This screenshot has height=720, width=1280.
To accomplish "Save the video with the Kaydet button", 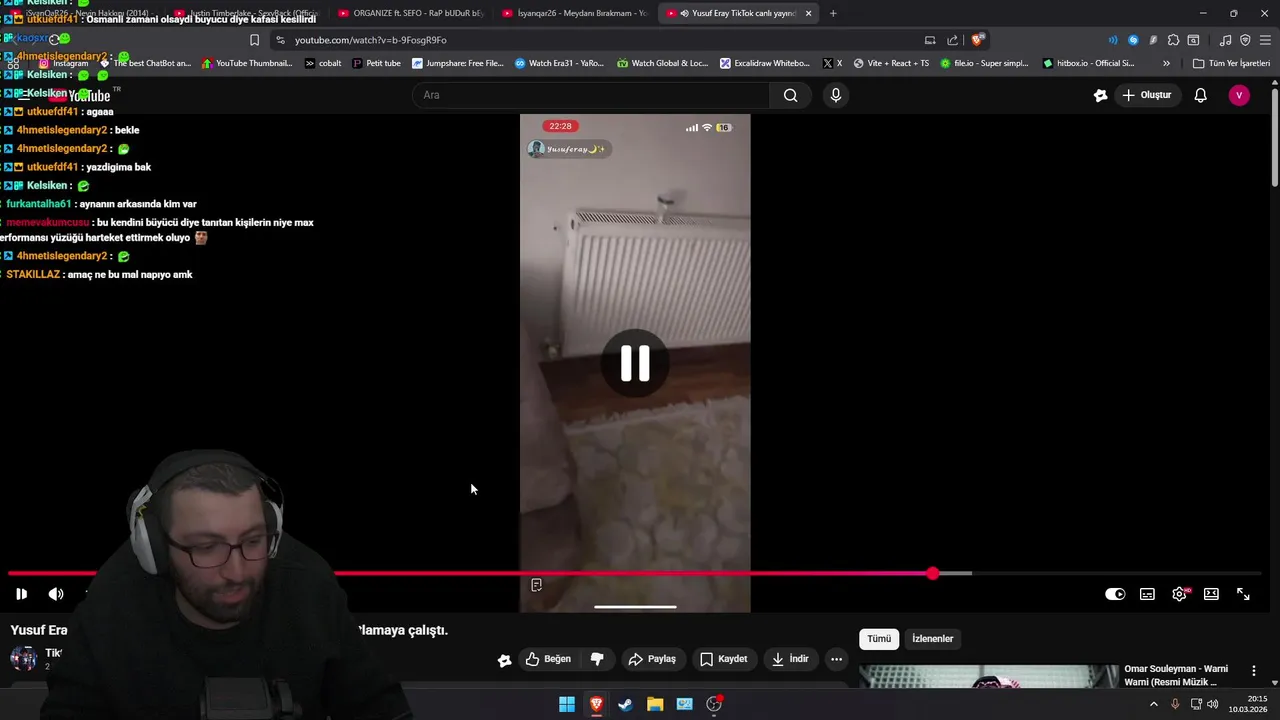I will [x=724, y=659].
